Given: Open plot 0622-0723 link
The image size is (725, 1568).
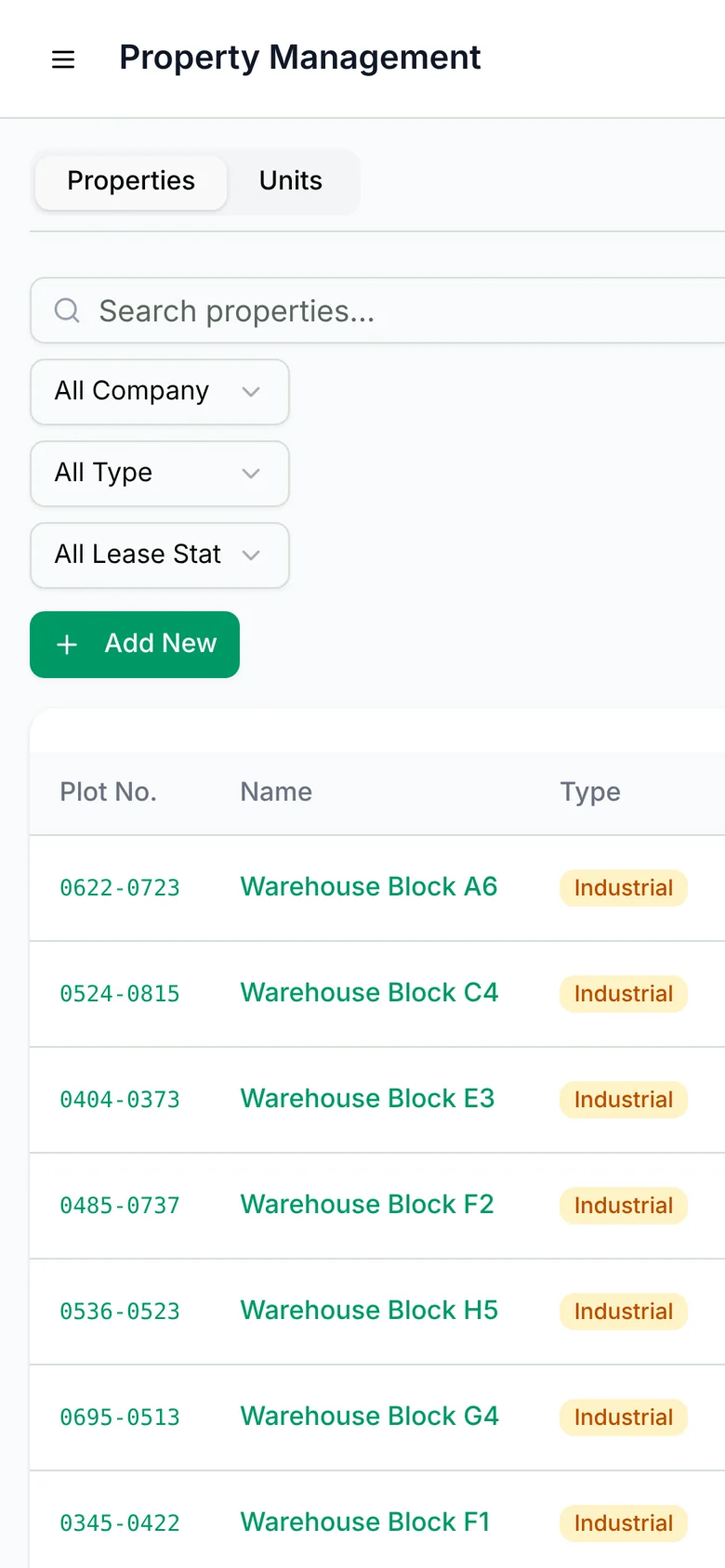Looking at the screenshot, I should coord(120,888).
